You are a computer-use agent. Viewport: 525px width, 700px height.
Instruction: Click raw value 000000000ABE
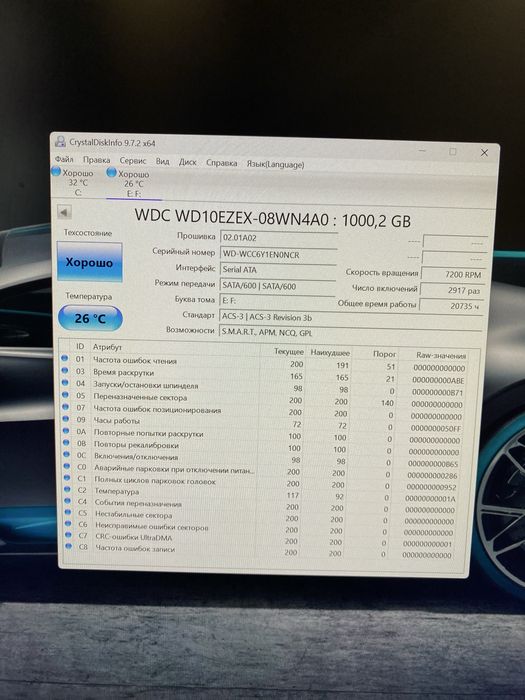click(x=438, y=380)
